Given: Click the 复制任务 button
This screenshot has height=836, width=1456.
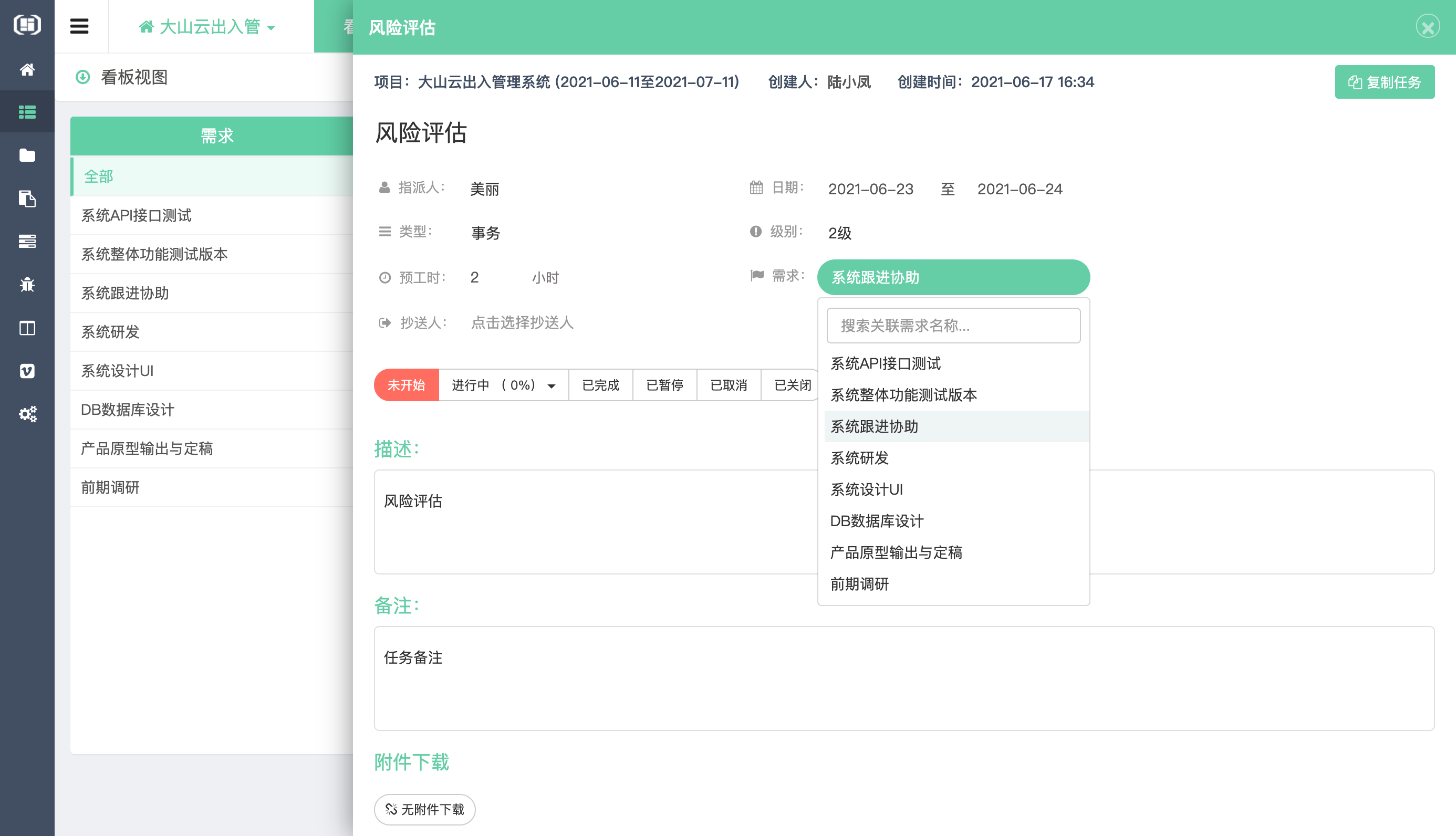Looking at the screenshot, I should click(x=1384, y=82).
